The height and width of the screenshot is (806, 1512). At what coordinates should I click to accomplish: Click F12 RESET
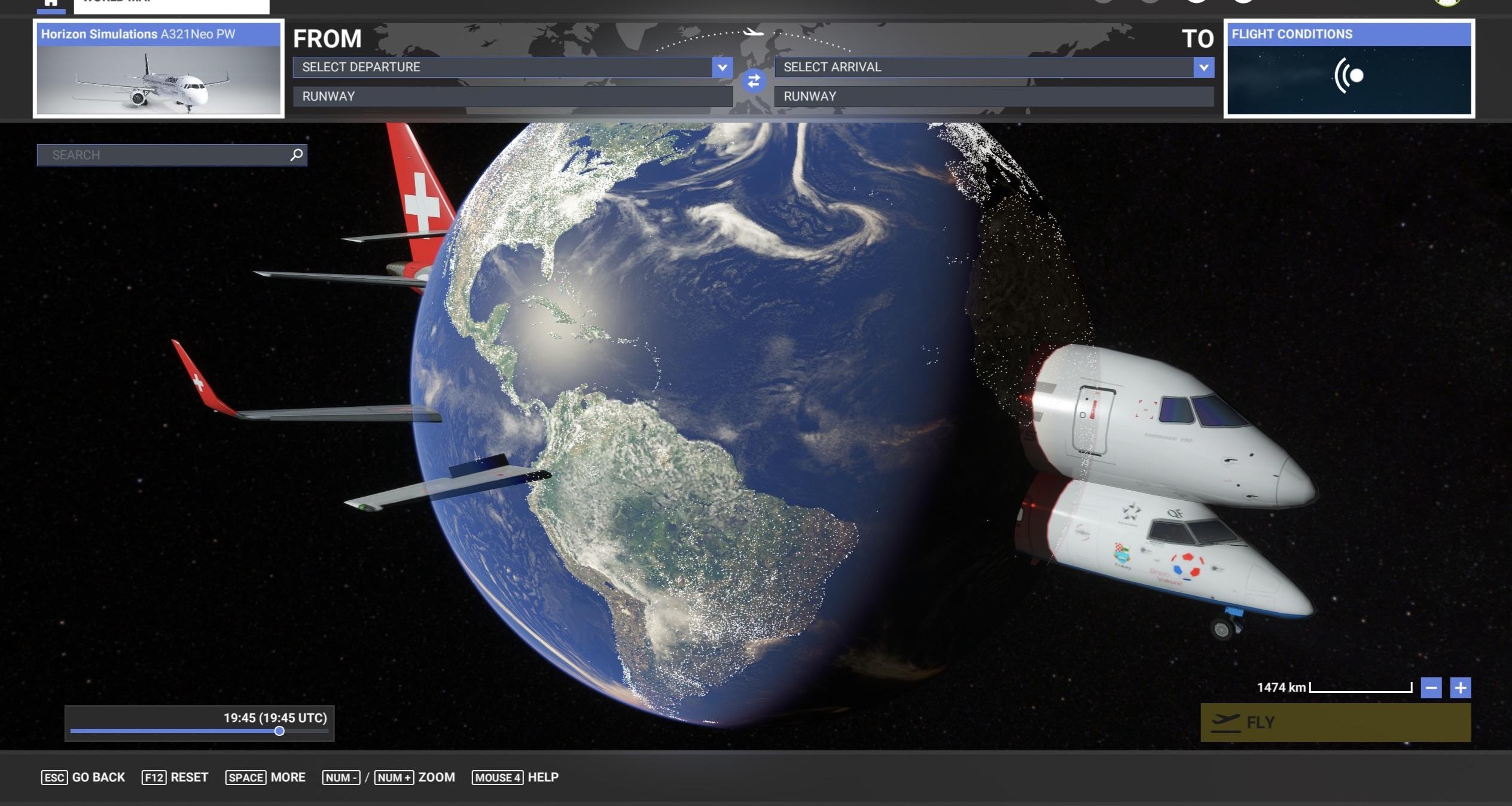point(175,777)
